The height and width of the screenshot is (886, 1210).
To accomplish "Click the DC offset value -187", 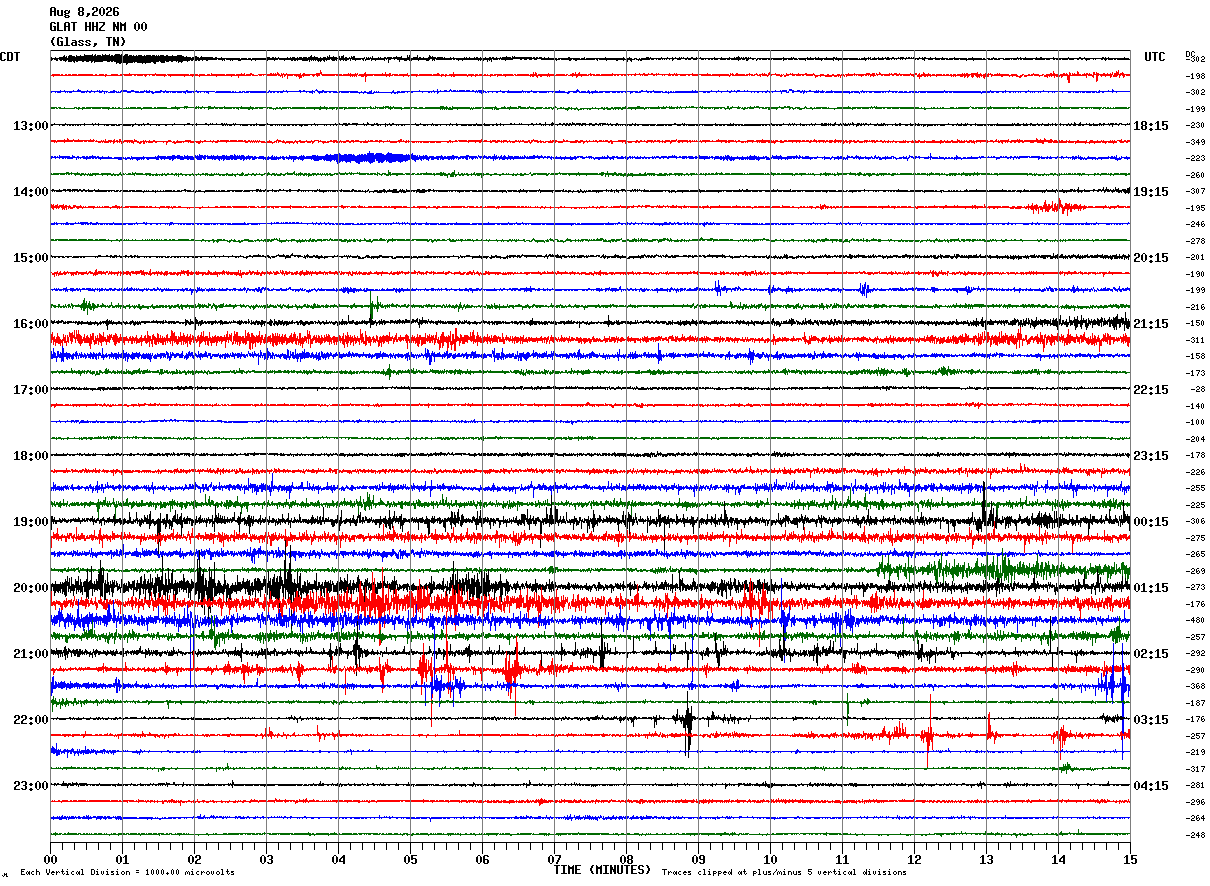I will 1195,703.
